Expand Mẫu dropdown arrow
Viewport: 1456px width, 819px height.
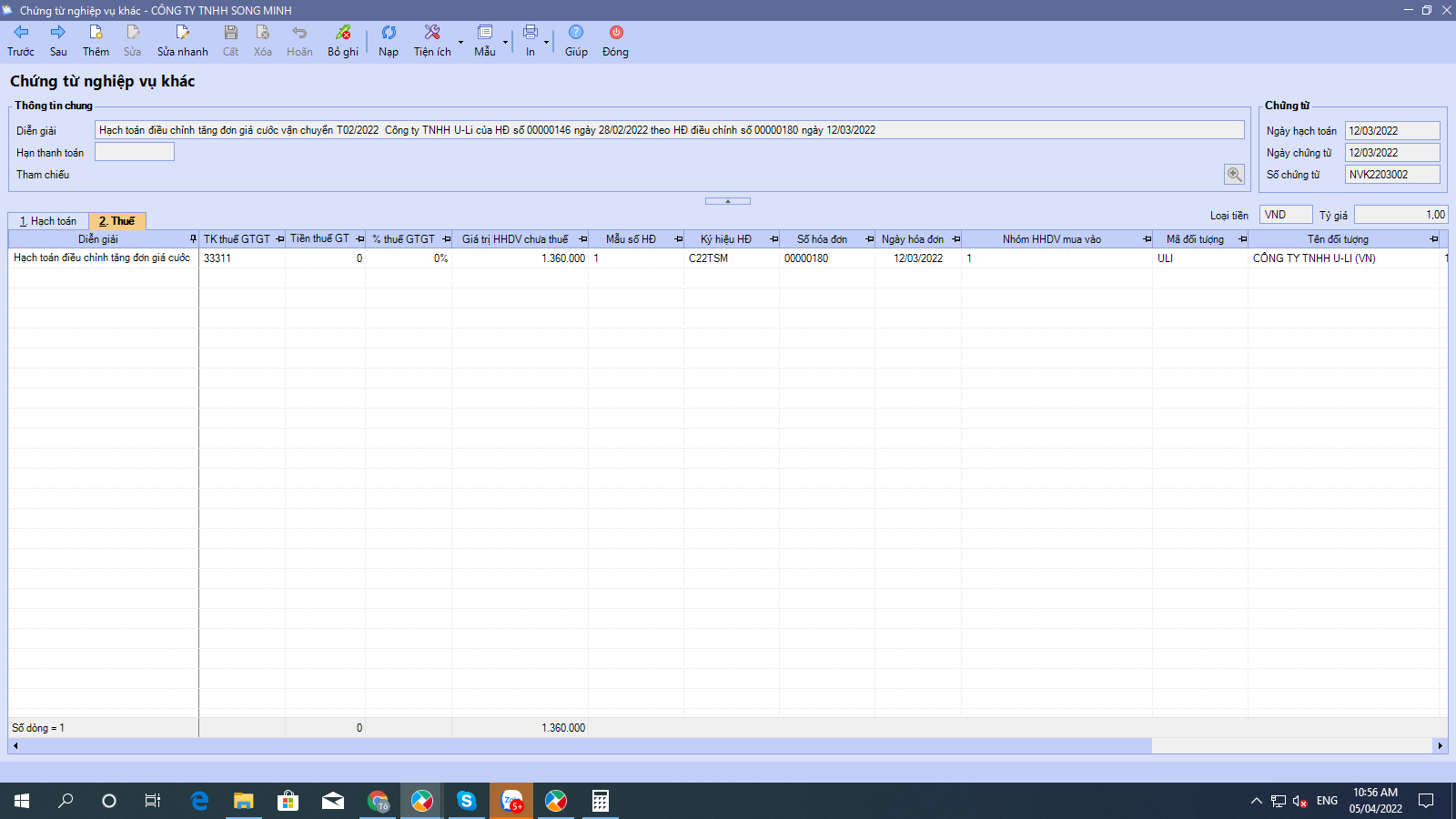click(505, 42)
